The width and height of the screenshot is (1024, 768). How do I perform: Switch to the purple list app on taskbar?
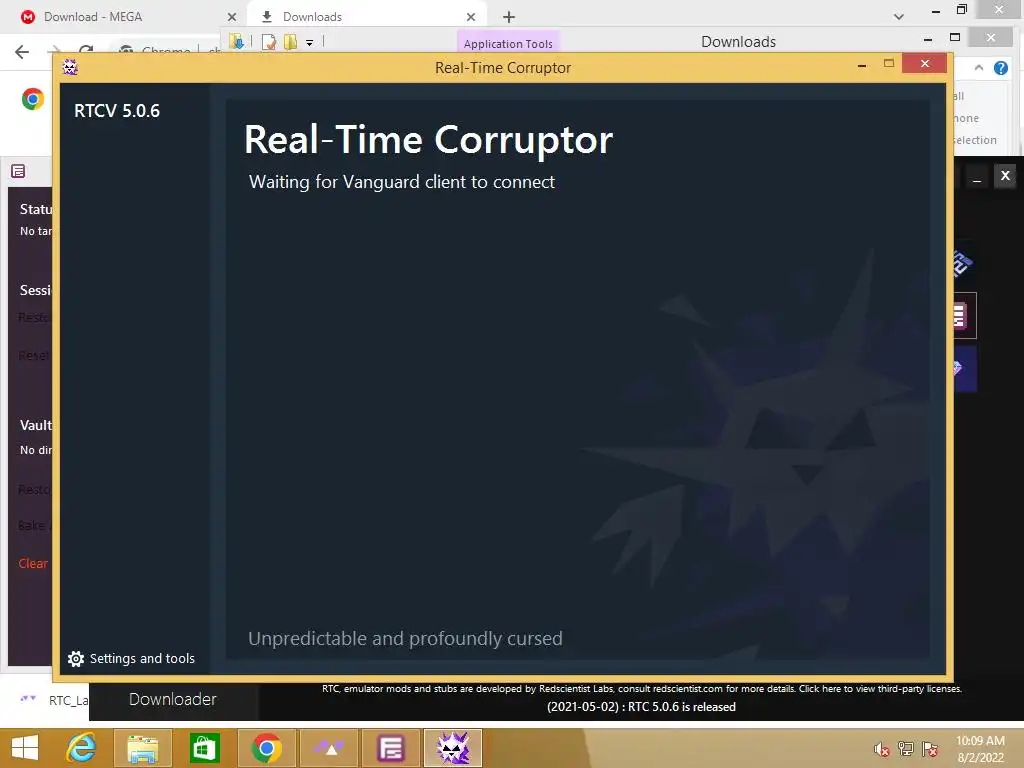[391, 748]
